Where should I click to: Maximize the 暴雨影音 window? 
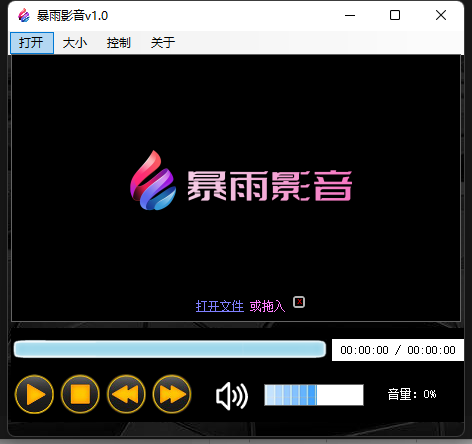tap(395, 15)
